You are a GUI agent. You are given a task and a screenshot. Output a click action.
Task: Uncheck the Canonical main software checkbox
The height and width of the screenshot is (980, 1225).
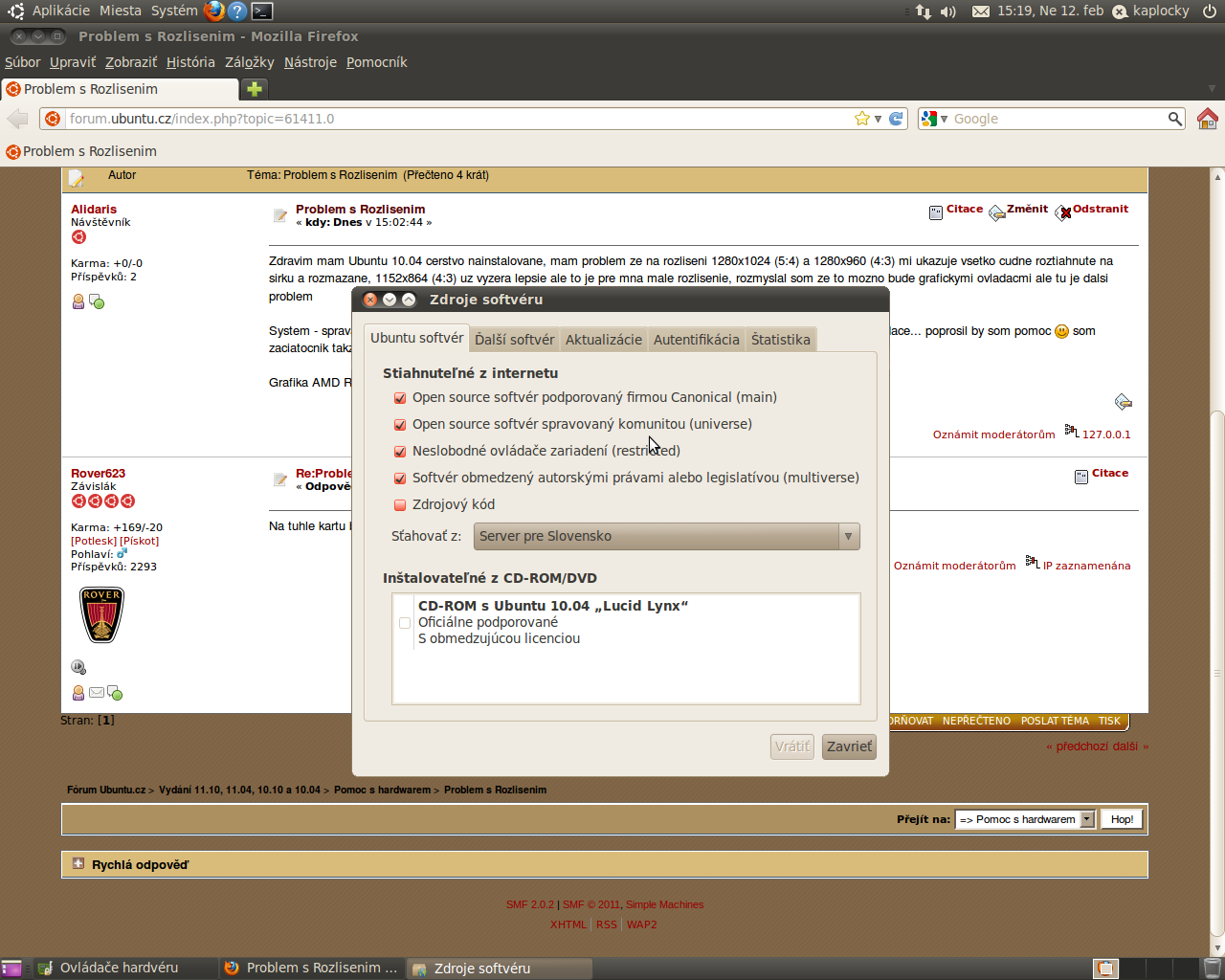click(400, 398)
